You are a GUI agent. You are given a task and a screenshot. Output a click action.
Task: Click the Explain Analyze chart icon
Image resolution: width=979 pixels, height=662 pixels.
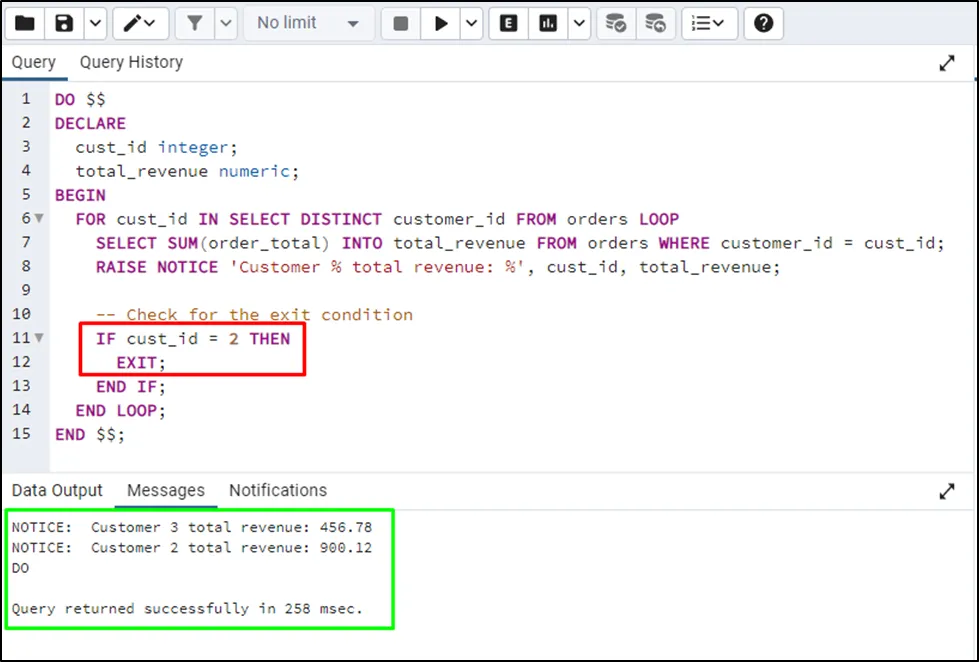click(548, 23)
